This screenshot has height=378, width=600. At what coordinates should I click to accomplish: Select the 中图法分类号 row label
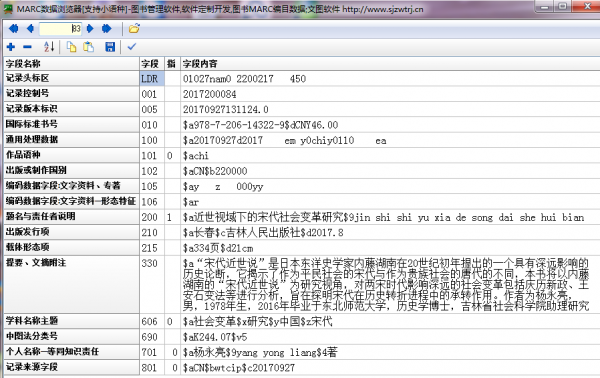coord(72,336)
